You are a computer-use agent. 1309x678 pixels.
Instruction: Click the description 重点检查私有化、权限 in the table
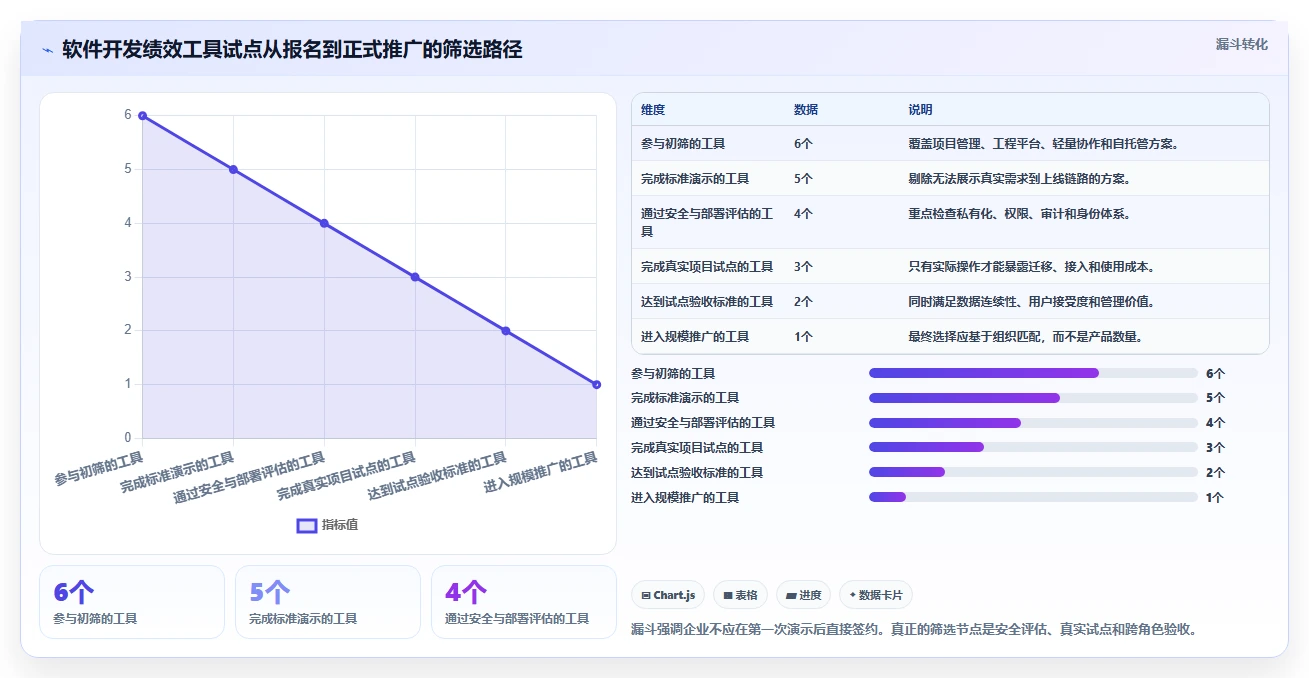click(x=1020, y=214)
